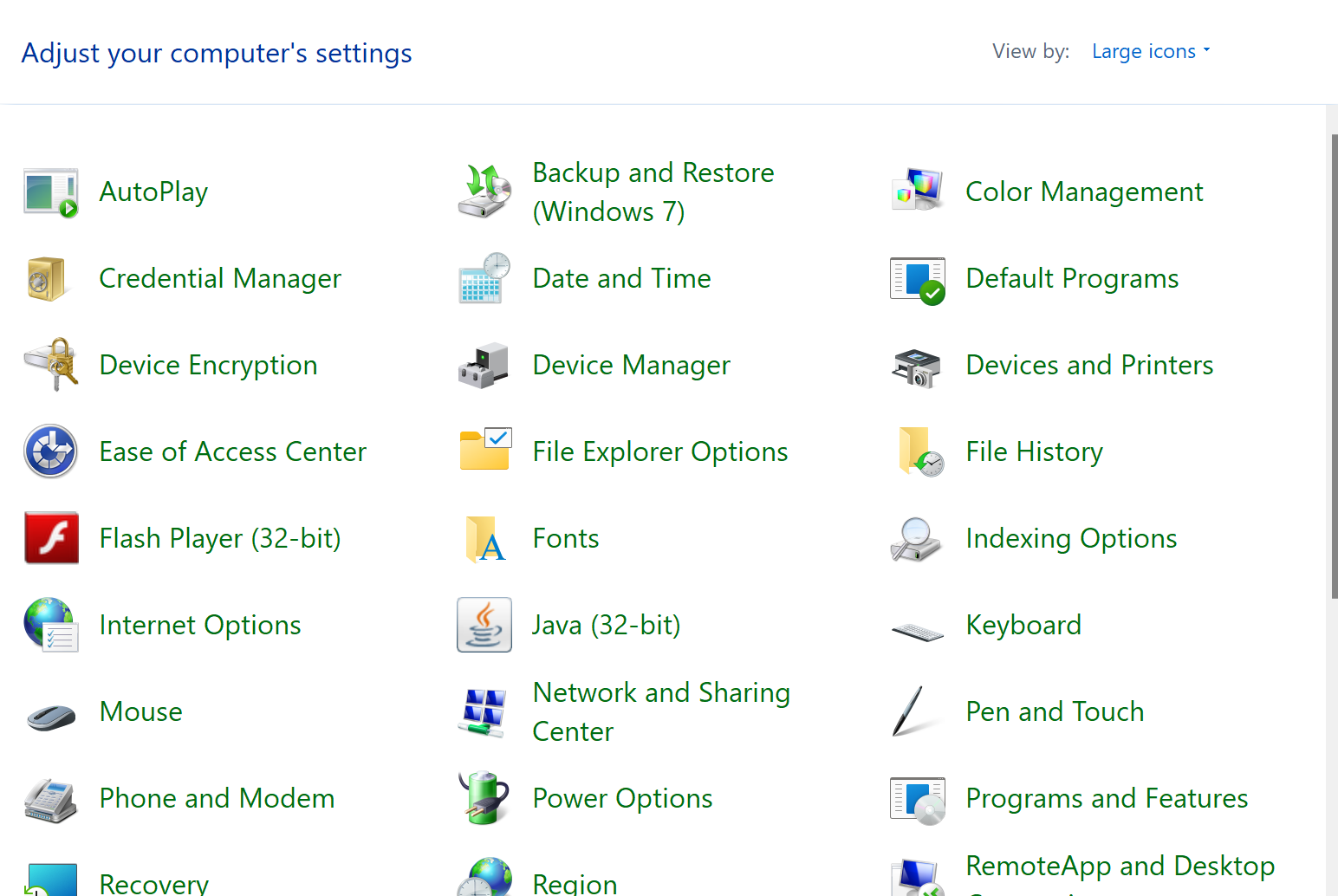Open the Mouse icon
The width and height of the screenshot is (1338, 896).
pyautogui.click(x=51, y=717)
